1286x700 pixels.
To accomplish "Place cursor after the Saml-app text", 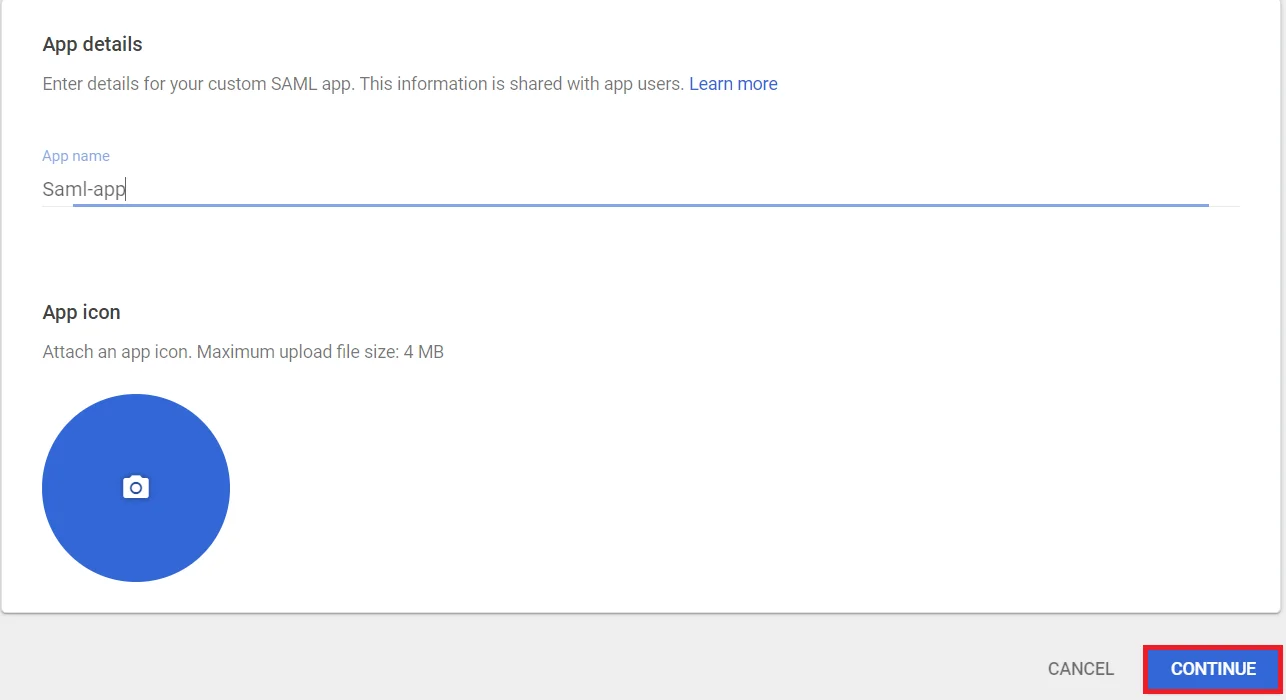I will 126,188.
